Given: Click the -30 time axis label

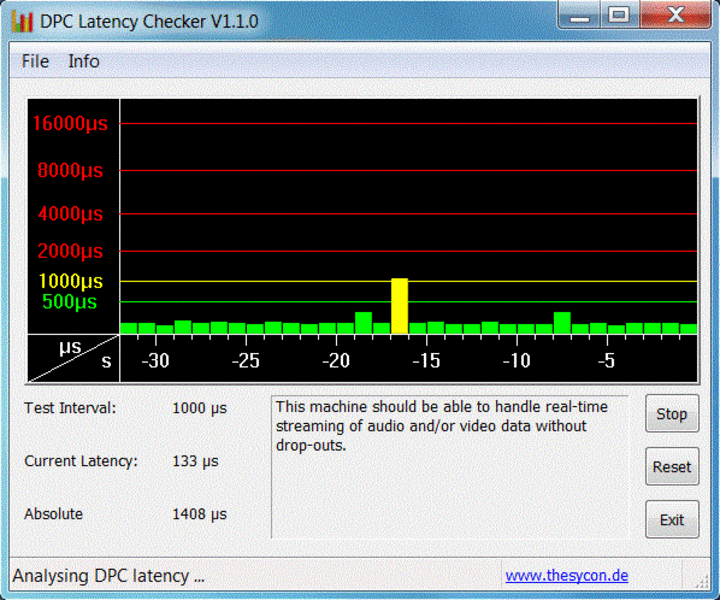Looking at the screenshot, I should [x=156, y=361].
